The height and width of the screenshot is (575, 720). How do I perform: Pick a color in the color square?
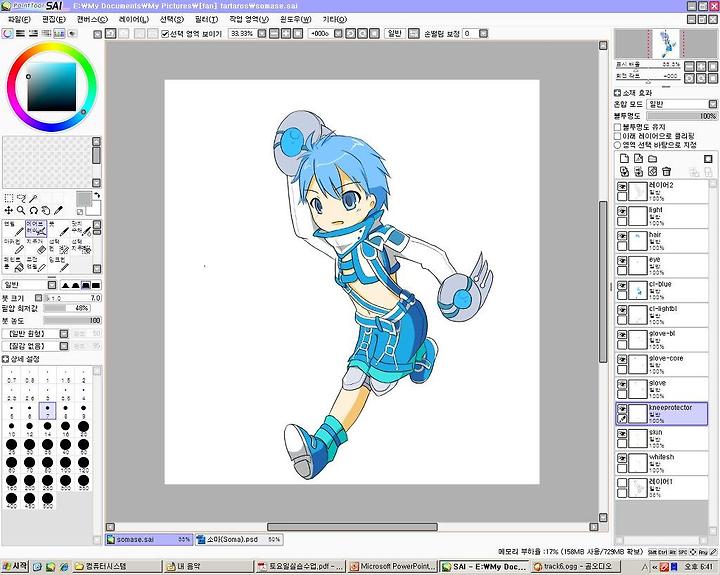pyautogui.click(x=51, y=87)
